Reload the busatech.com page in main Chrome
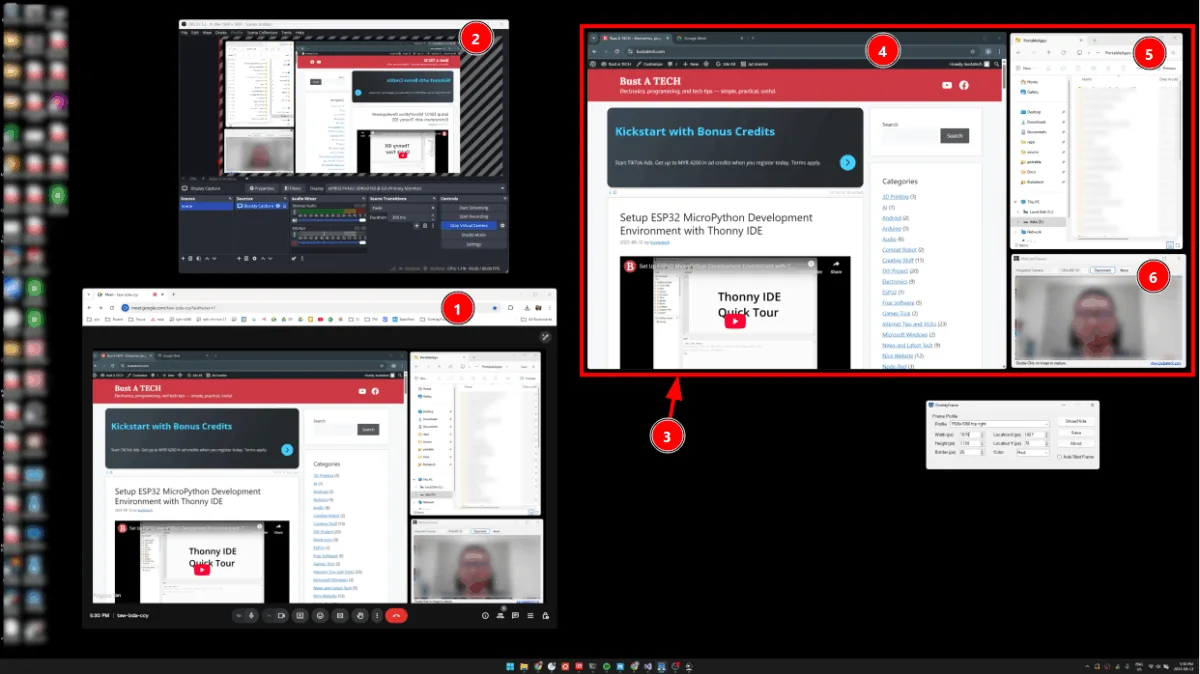 pyautogui.click(x=617, y=51)
